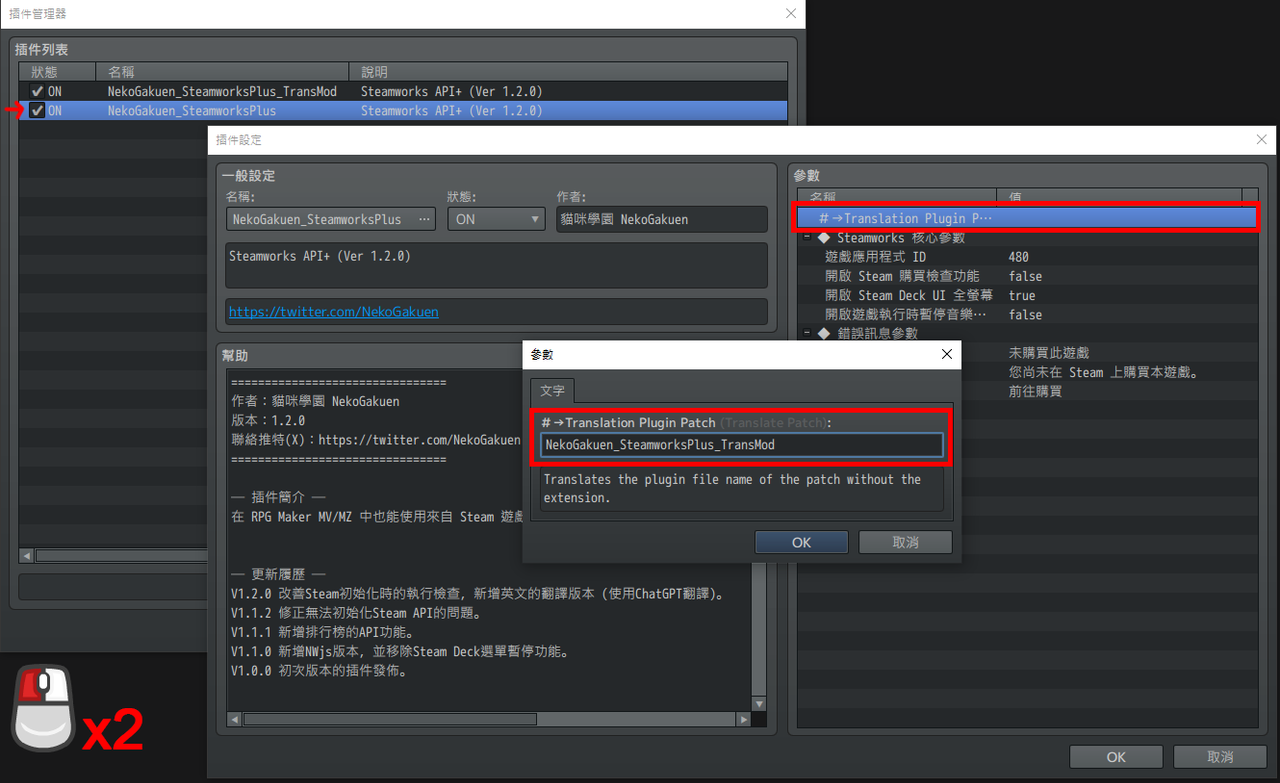Select the 文字 tab in 參數 dialog

552,390
